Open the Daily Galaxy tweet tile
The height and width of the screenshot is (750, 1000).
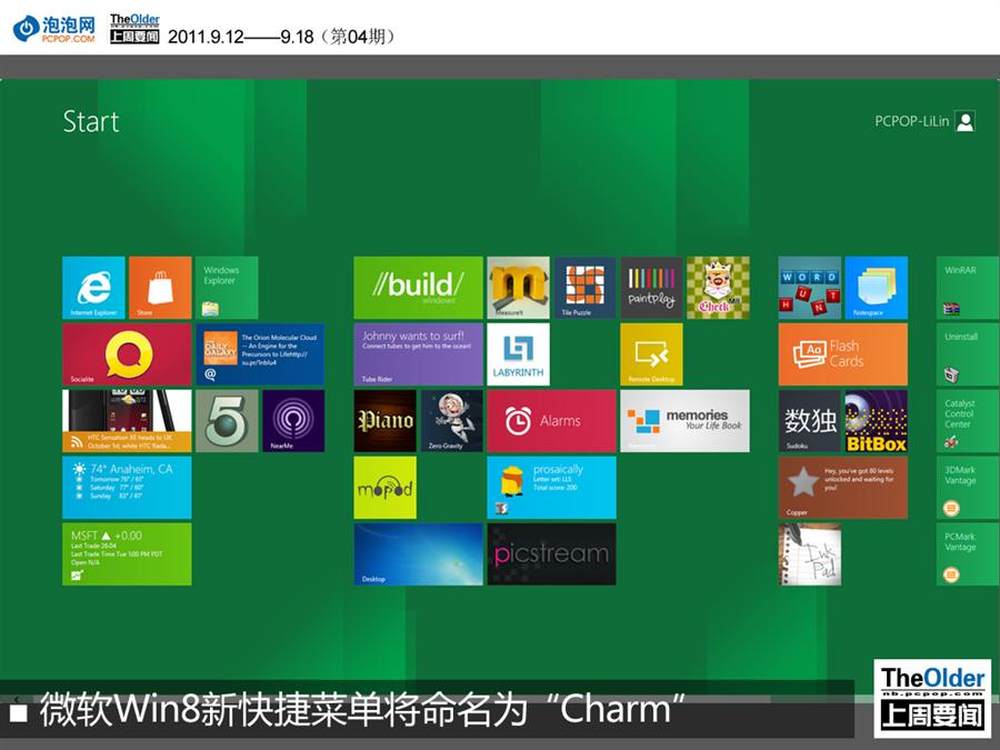point(260,354)
